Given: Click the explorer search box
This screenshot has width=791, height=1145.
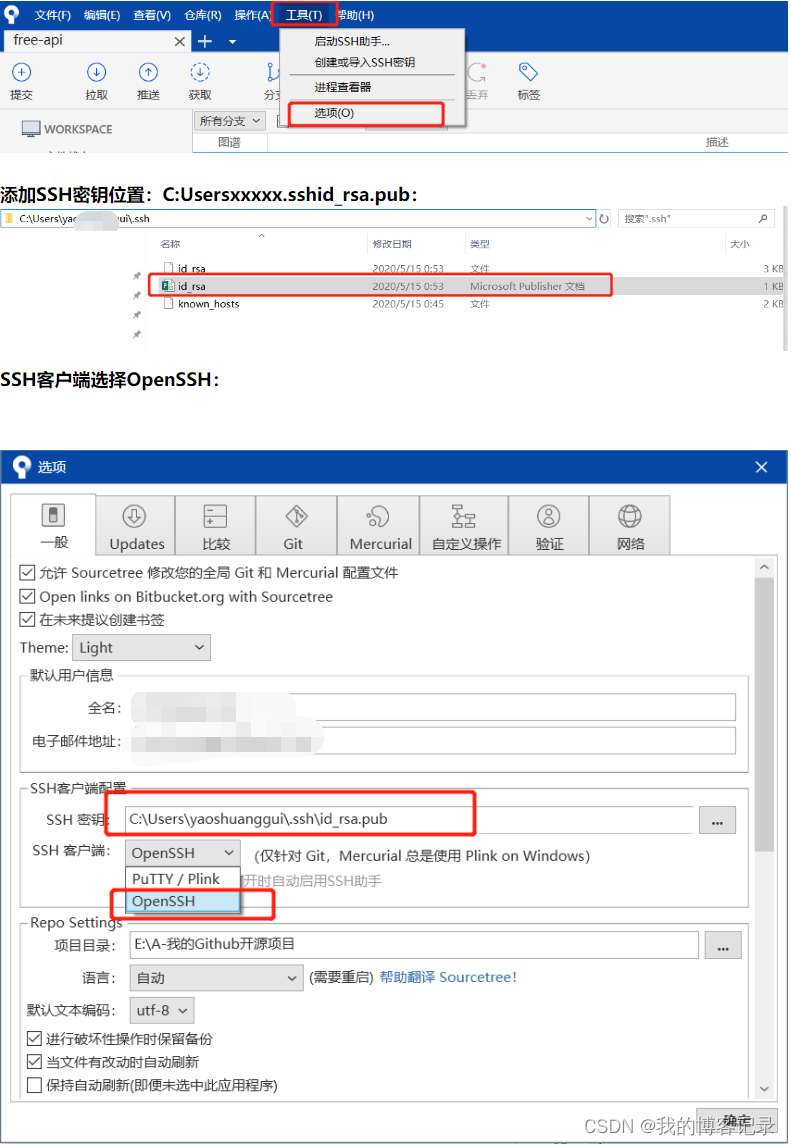Looking at the screenshot, I should click(695, 218).
